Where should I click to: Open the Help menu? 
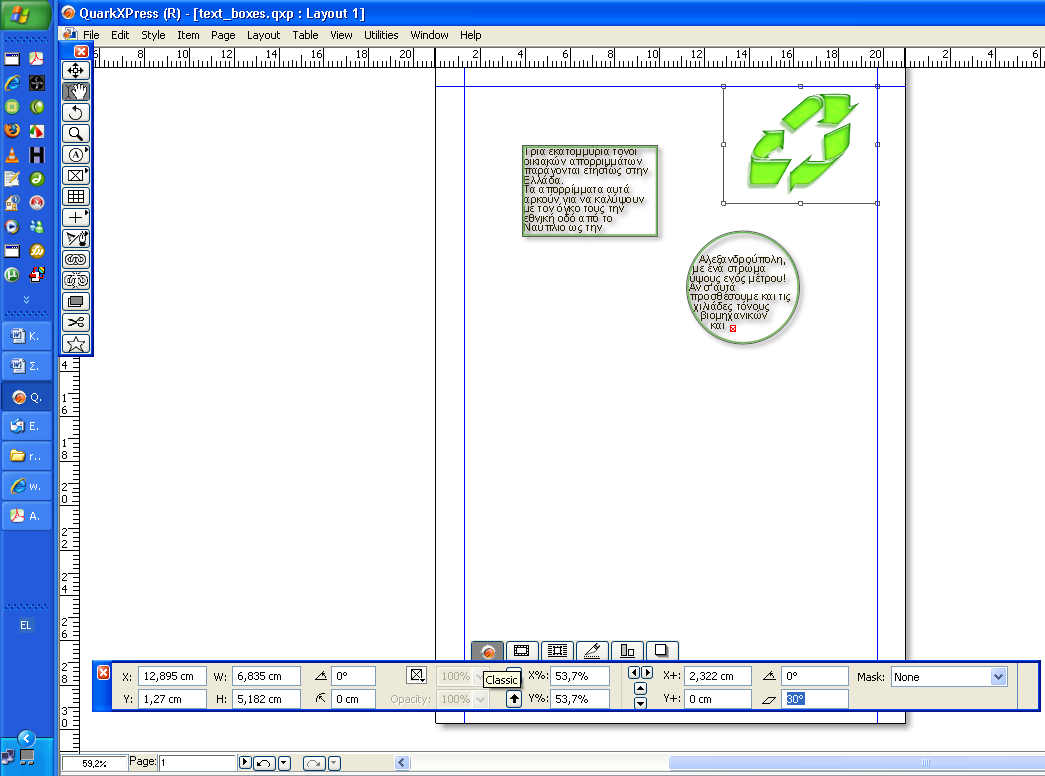point(471,35)
